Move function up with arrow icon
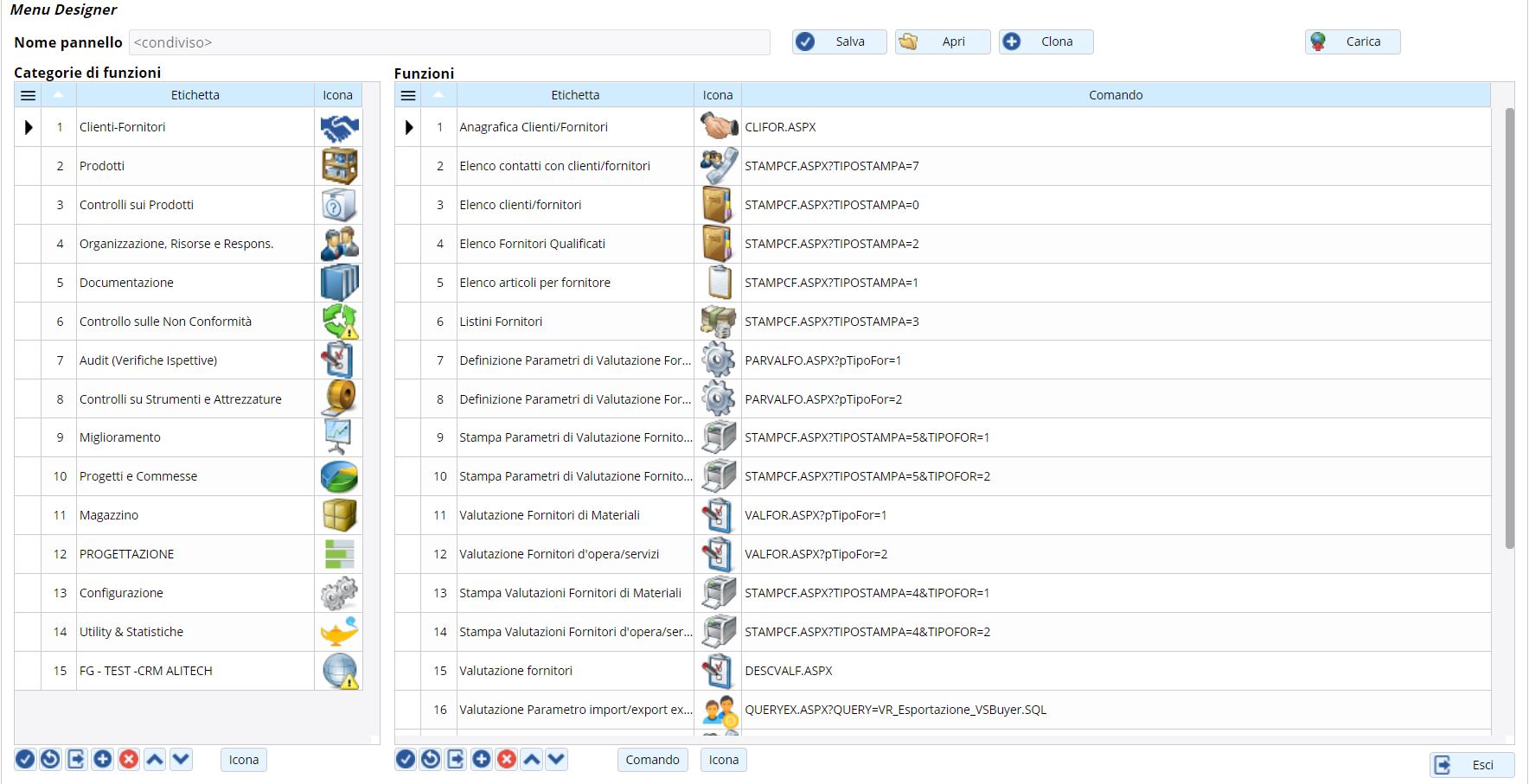This screenshot has width=1529, height=784. pyautogui.click(x=532, y=760)
